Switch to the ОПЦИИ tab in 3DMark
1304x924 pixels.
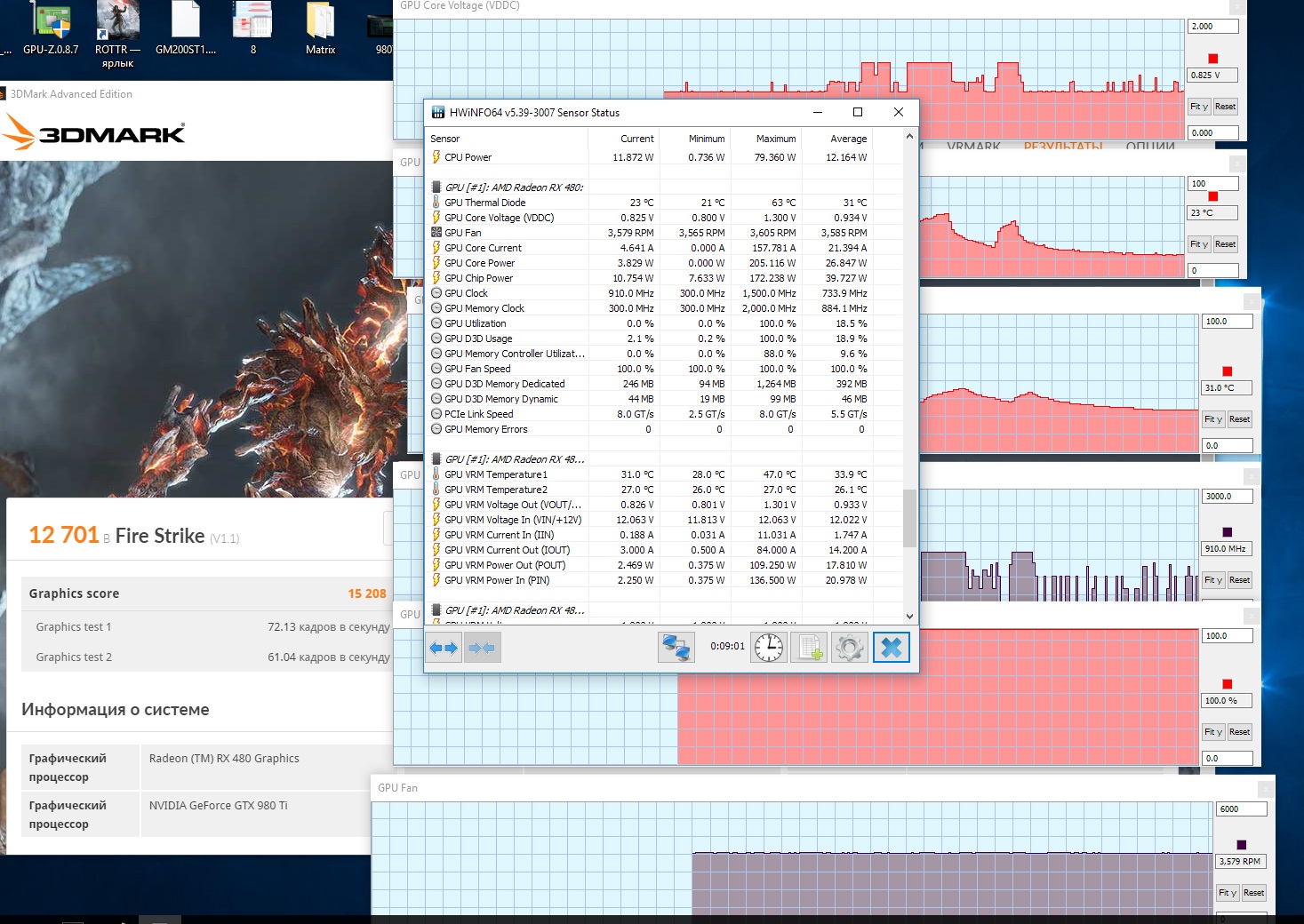point(1150,147)
